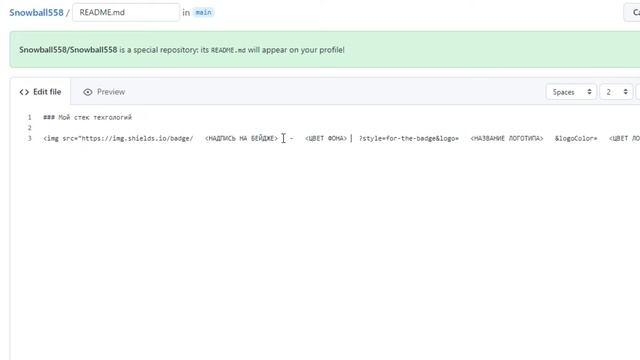Viewport: 640px width, 360px height.
Task: Switch to the Edit file tab
Action: [x=40, y=92]
